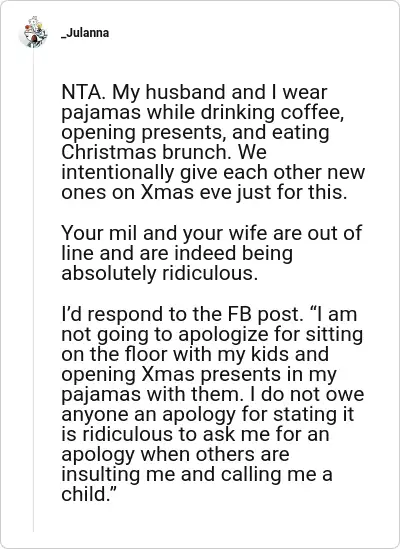Click the line 'intentionally give each other new'
This screenshot has width=400, height=549.
pos(213,172)
